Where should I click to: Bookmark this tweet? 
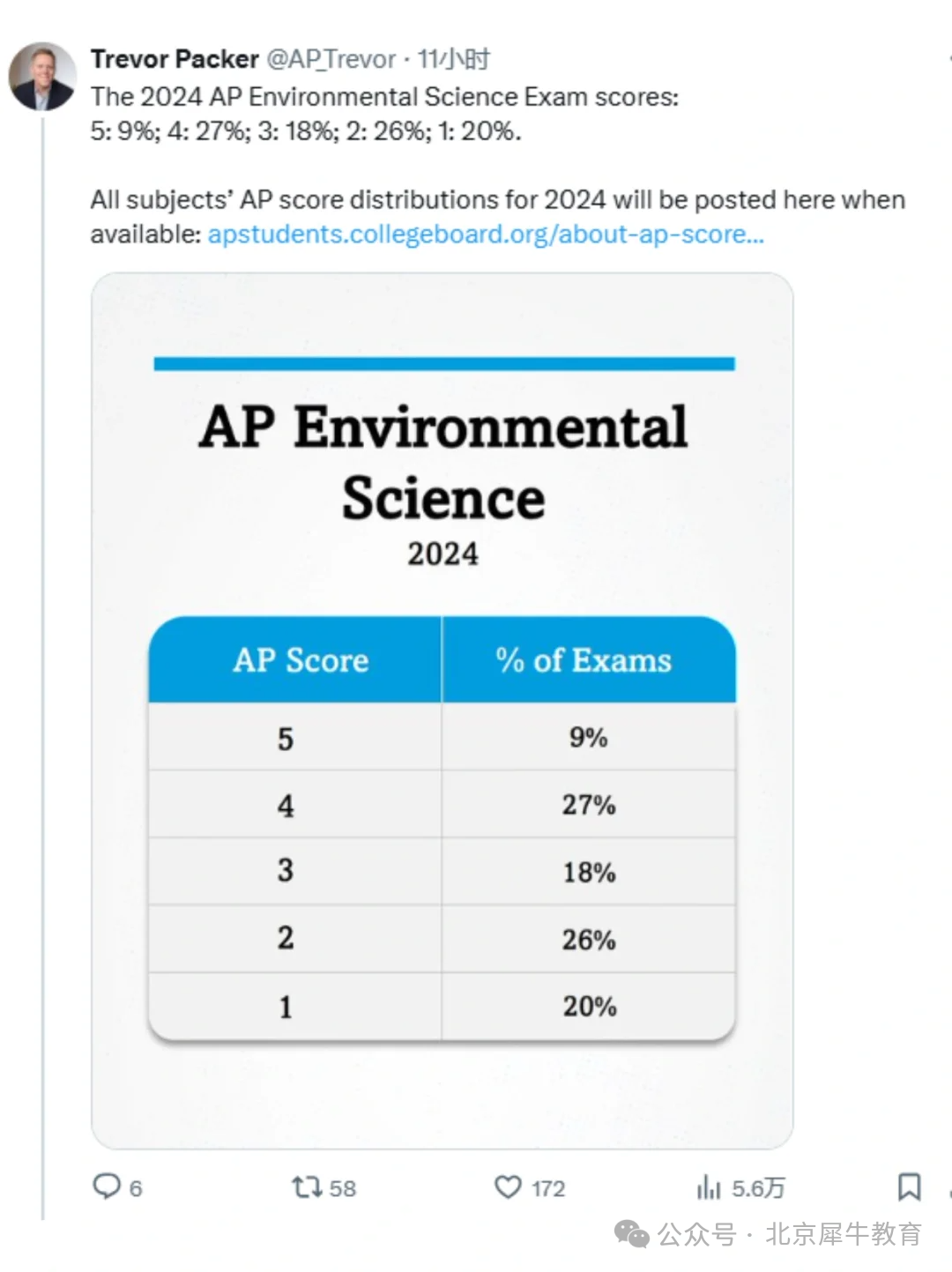pyautogui.click(x=909, y=1186)
